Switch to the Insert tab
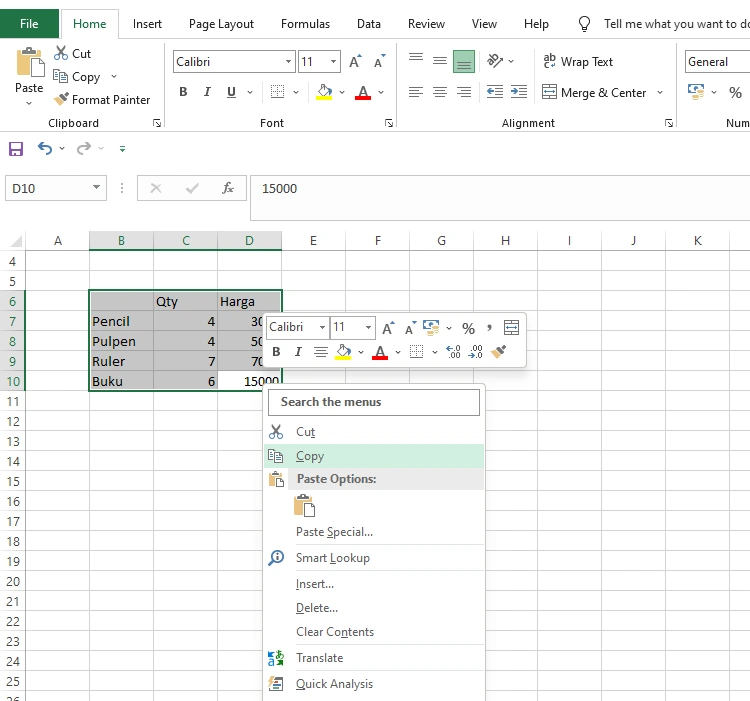750x701 pixels. point(147,24)
